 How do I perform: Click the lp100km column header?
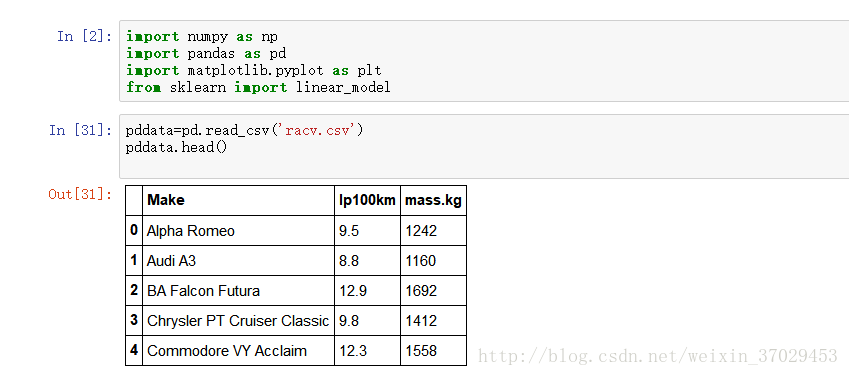click(367, 200)
